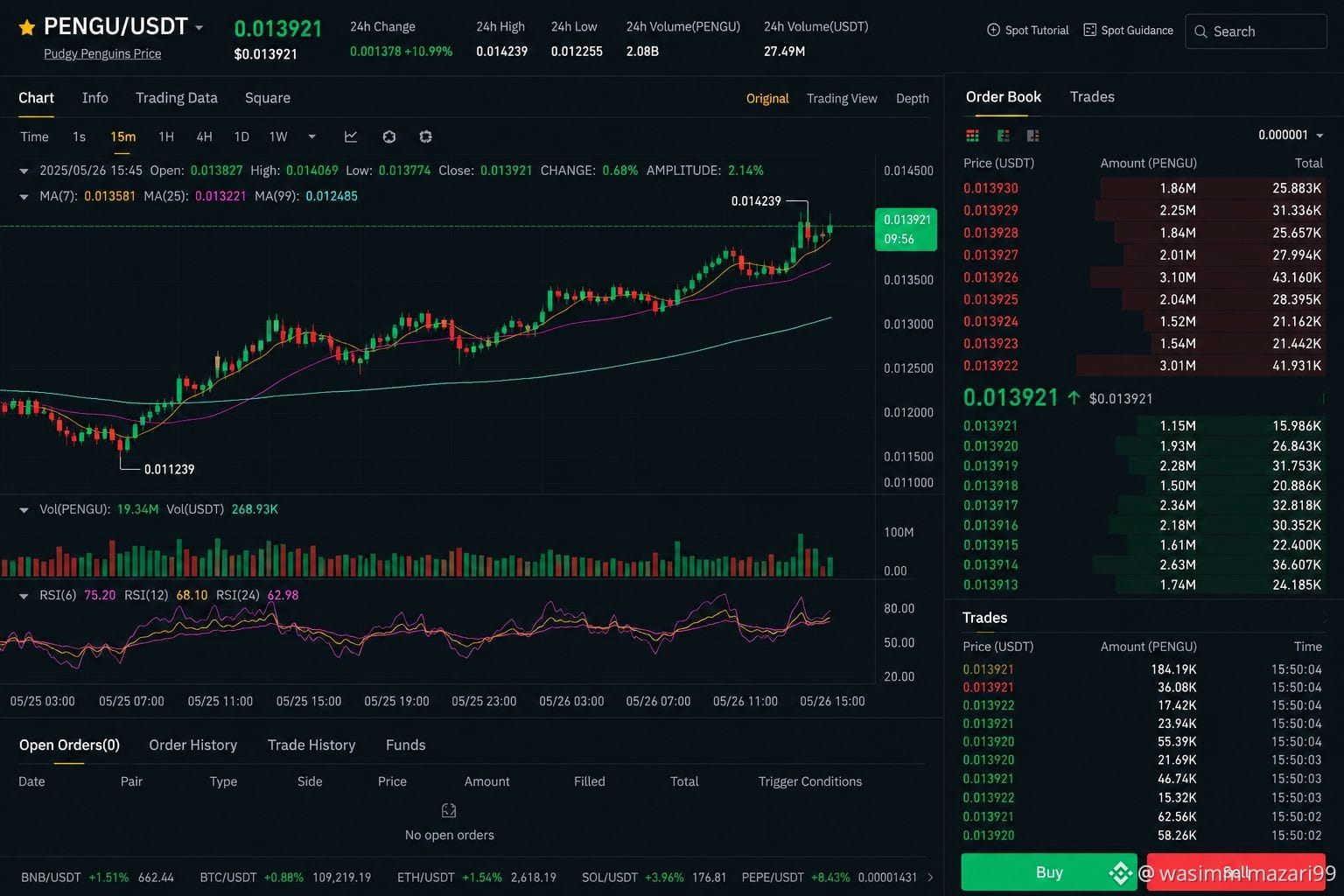Viewport: 1344px width, 896px height.
Task: Expand more time intervals dropdown arrow
Action: coord(311,136)
